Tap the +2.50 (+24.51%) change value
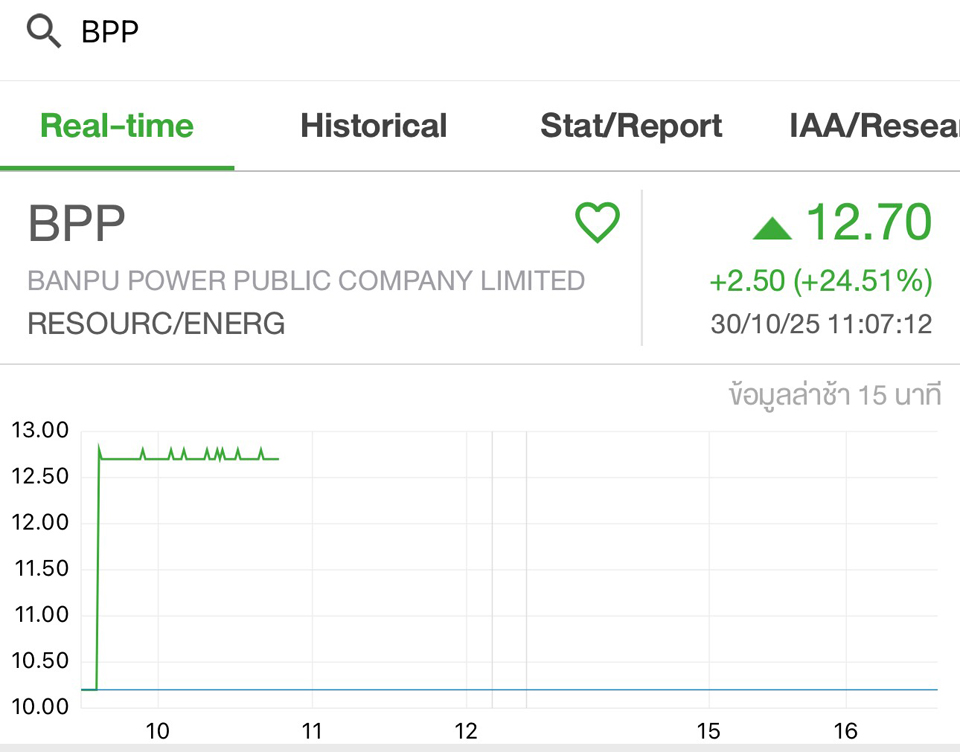Screen dimensions: 960x752 [x=820, y=282]
